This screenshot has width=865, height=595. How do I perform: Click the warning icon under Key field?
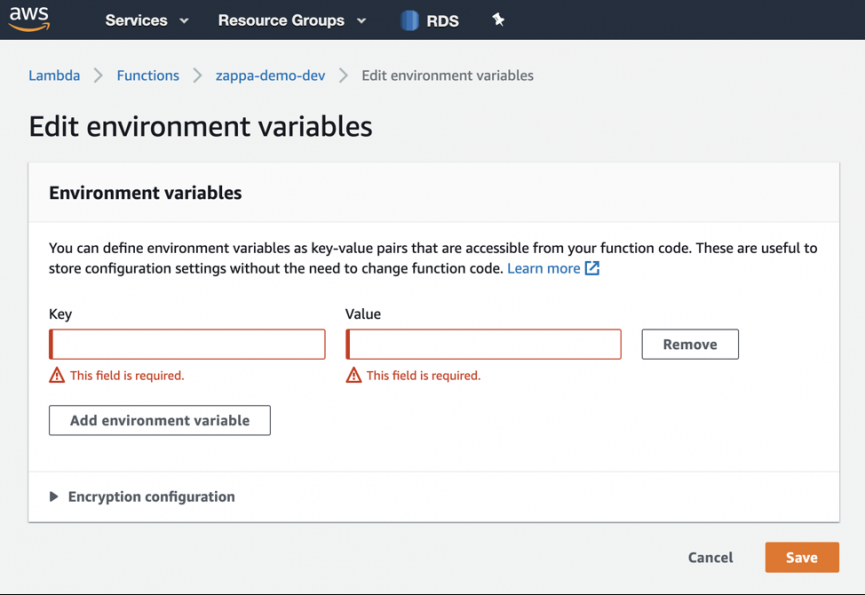point(57,376)
